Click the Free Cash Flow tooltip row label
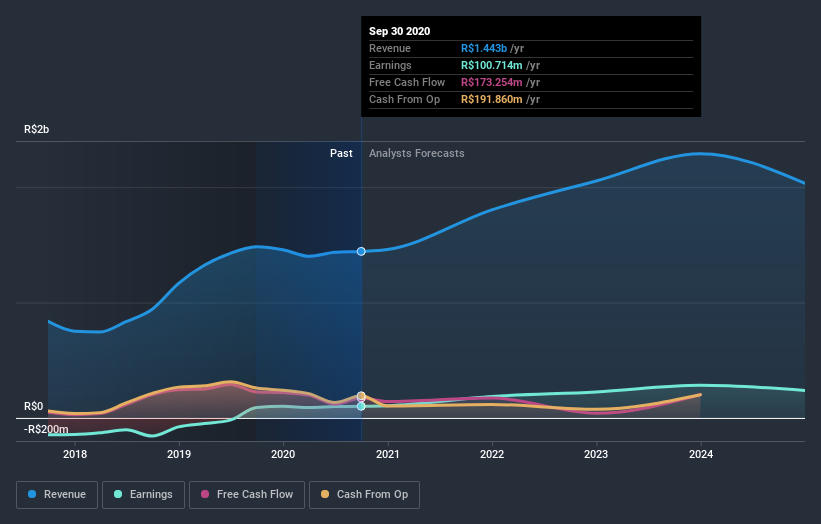 pos(407,82)
